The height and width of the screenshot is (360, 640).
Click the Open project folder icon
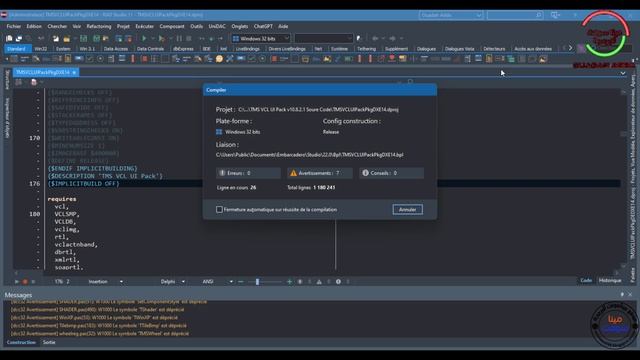(66, 38)
